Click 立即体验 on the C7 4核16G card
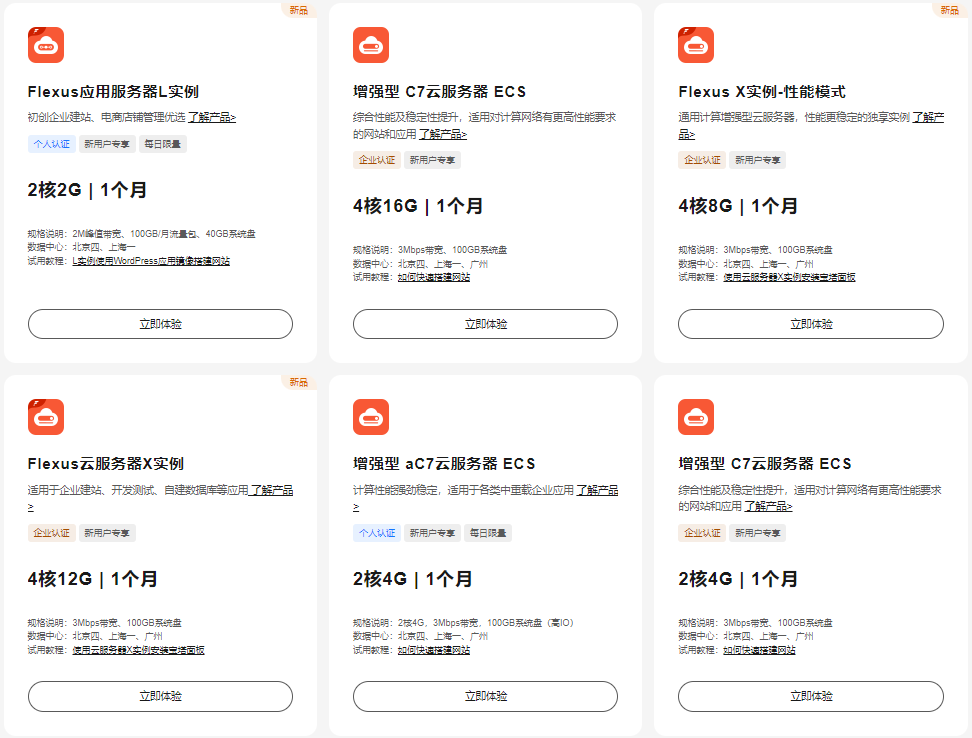This screenshot has width=972, height=738. coord(485,324)
